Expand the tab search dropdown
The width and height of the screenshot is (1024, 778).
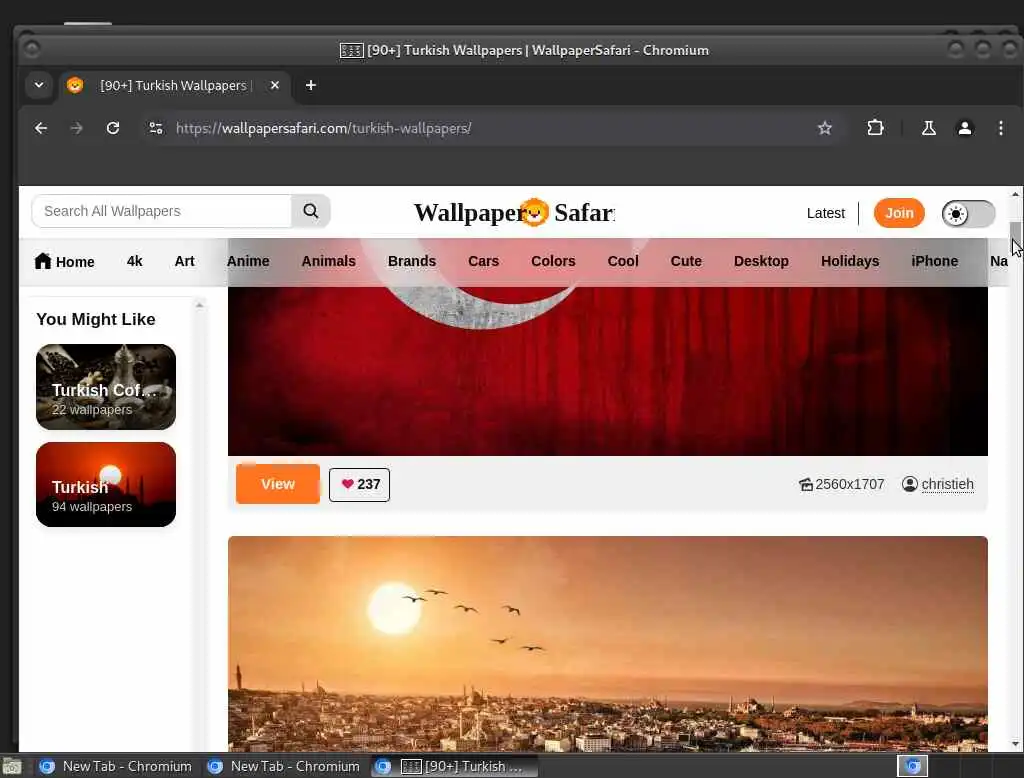pos(39,86)
